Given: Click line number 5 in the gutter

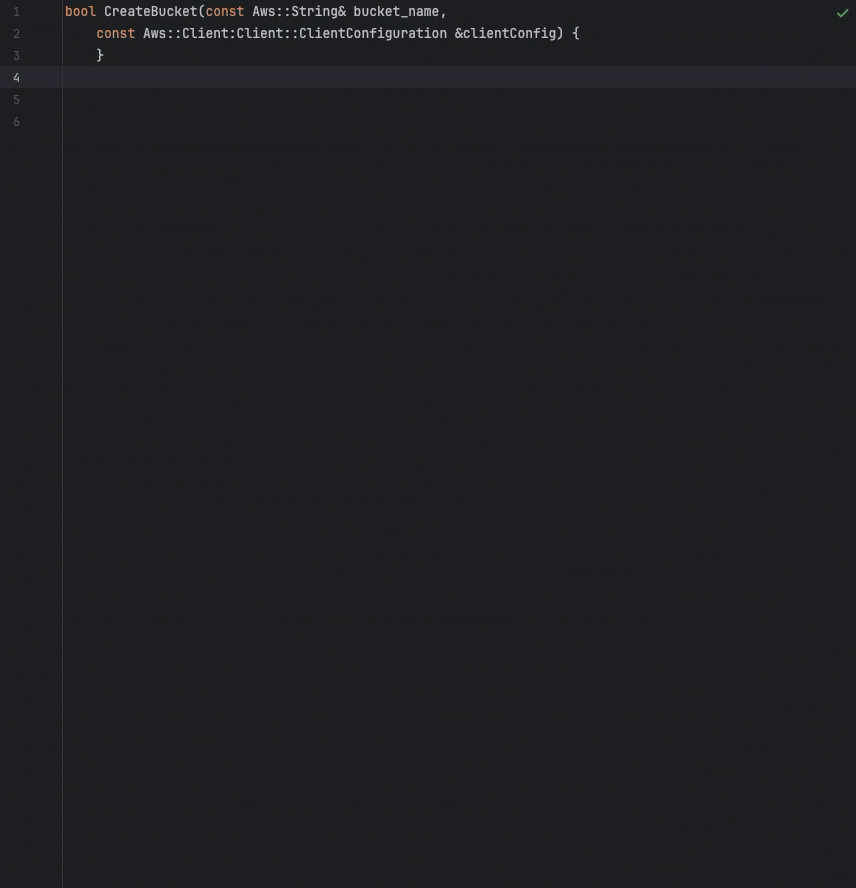Looking at the screenshot, I should (16, 99).
